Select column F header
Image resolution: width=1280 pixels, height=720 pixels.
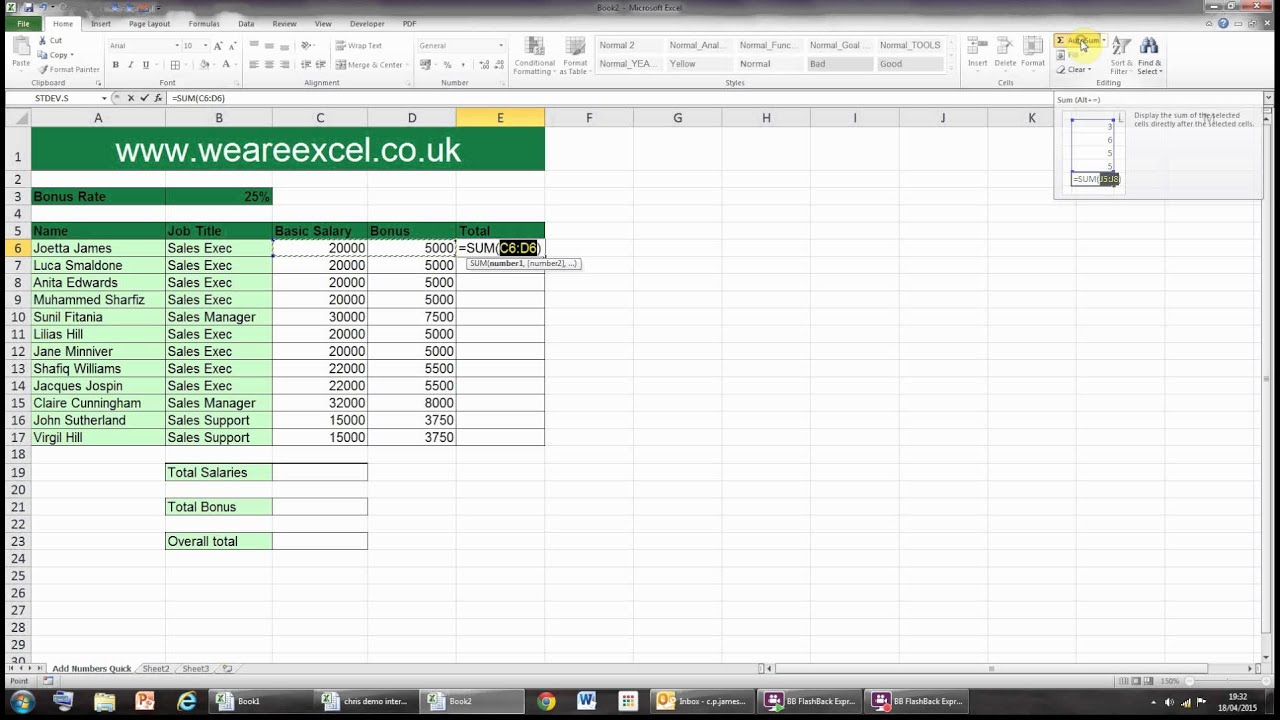[589, 118]
